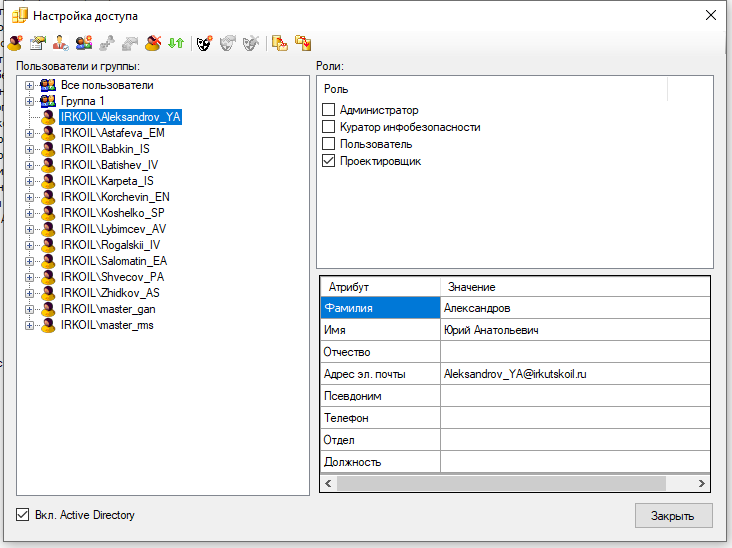Expand the IRKOIL\Karpeta_IS node
732x548 pixels.
click(x=29, y=181)
